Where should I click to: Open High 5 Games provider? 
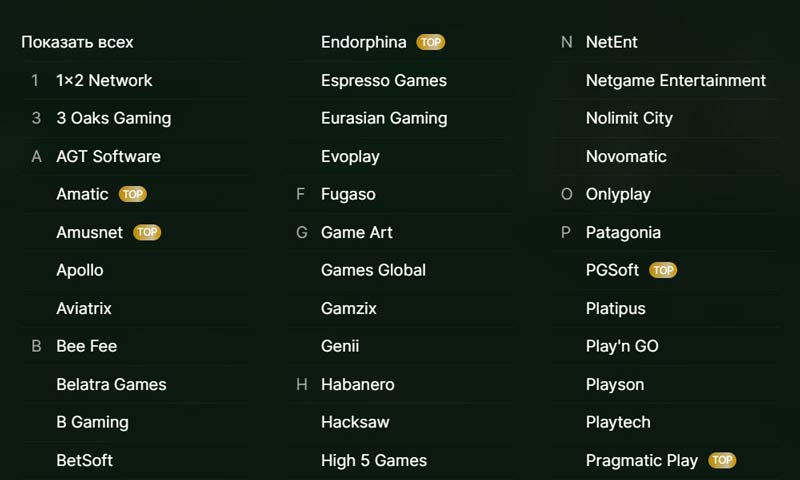(x=373, y=460)
